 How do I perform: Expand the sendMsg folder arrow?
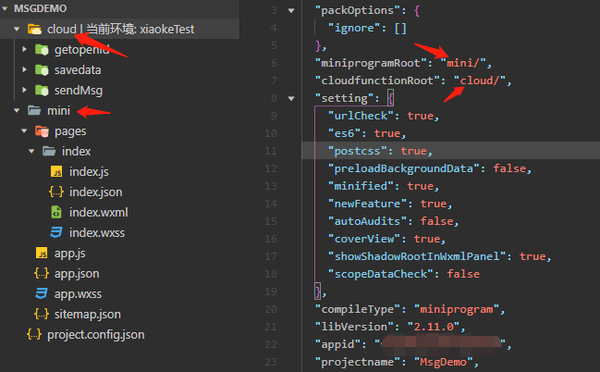[x=24, y=90]
